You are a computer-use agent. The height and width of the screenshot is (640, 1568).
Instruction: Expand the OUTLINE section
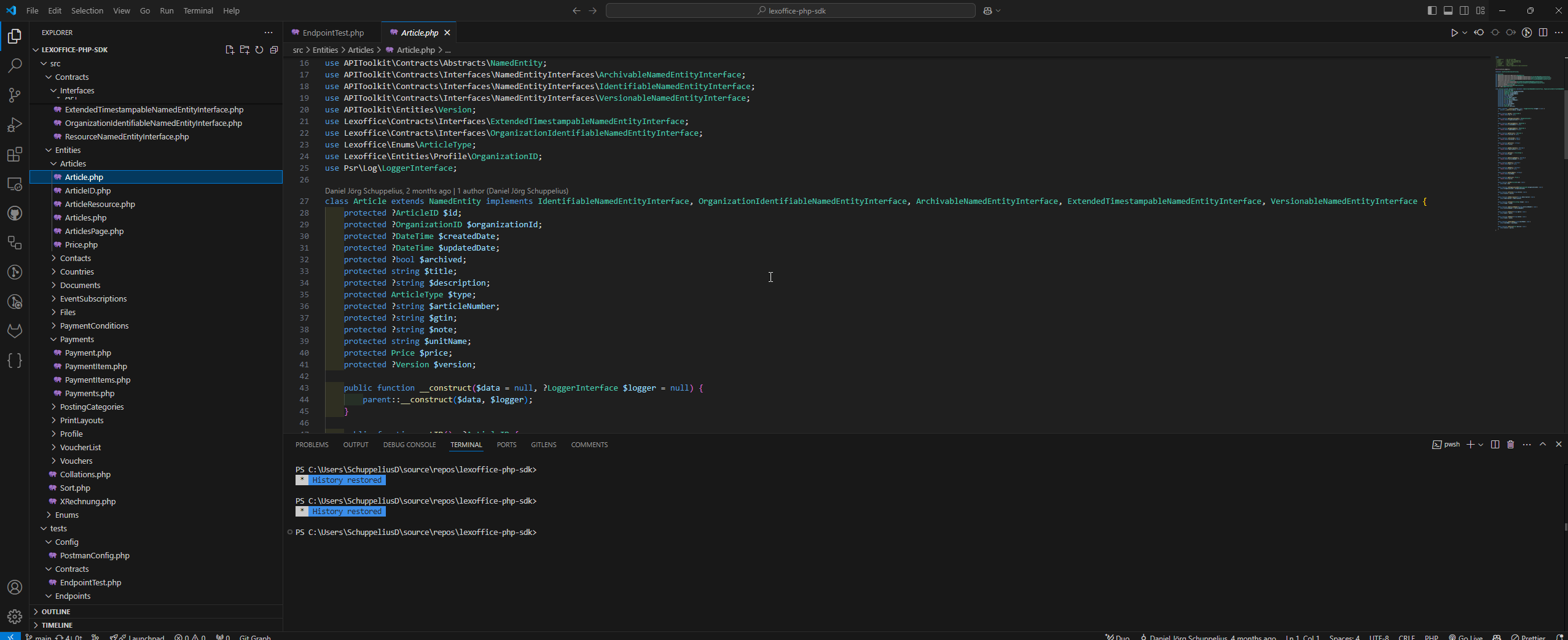click(x=56, y=612)
